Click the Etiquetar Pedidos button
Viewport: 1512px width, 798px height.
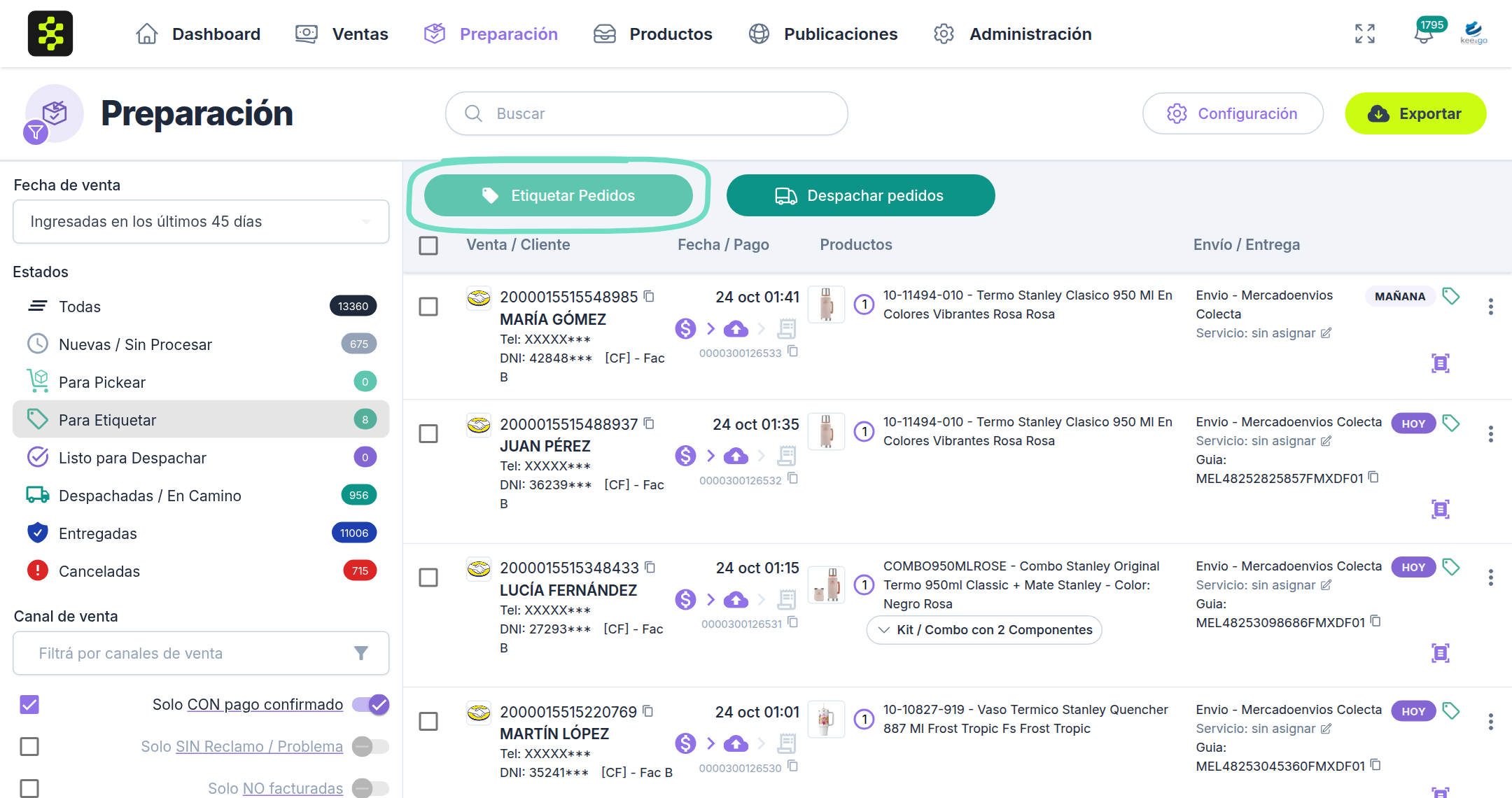pyautogui.click(x=559, y=195)
